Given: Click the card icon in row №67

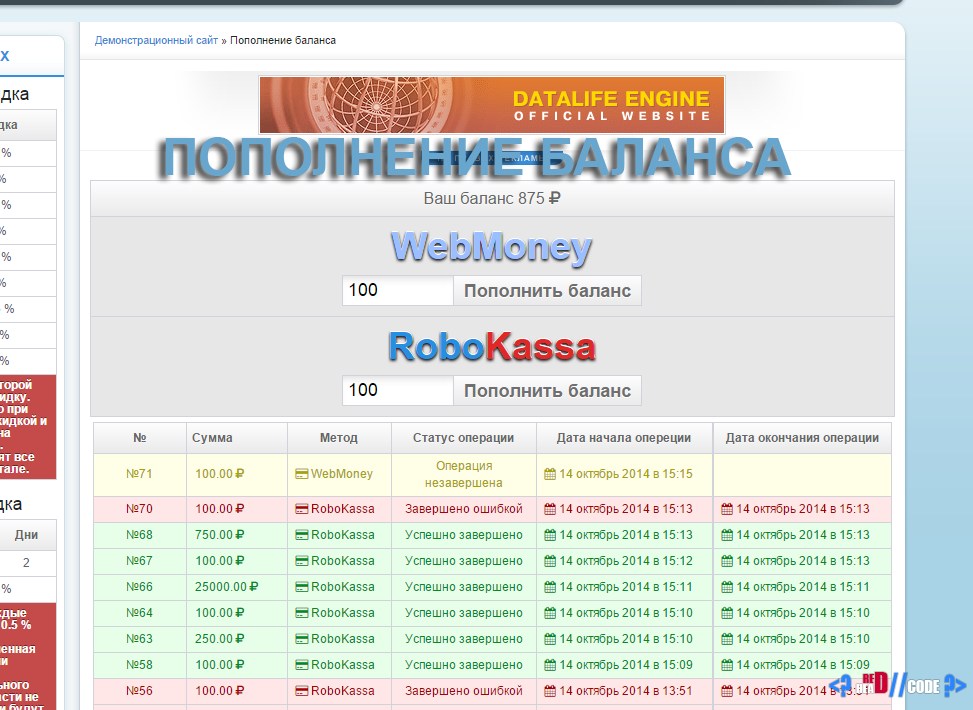Looking at the screenshot, I should (x=302, y=561).
